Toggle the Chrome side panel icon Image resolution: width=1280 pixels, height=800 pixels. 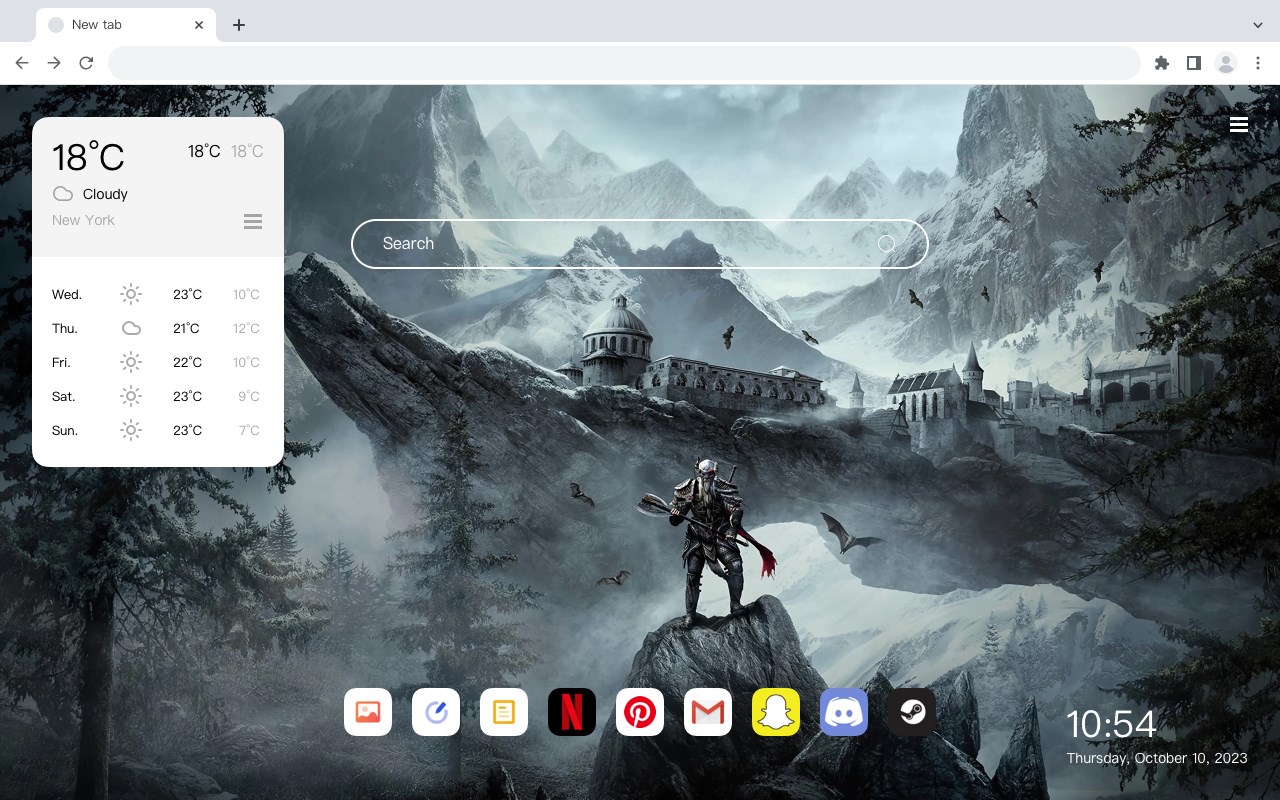[1193, 63]
